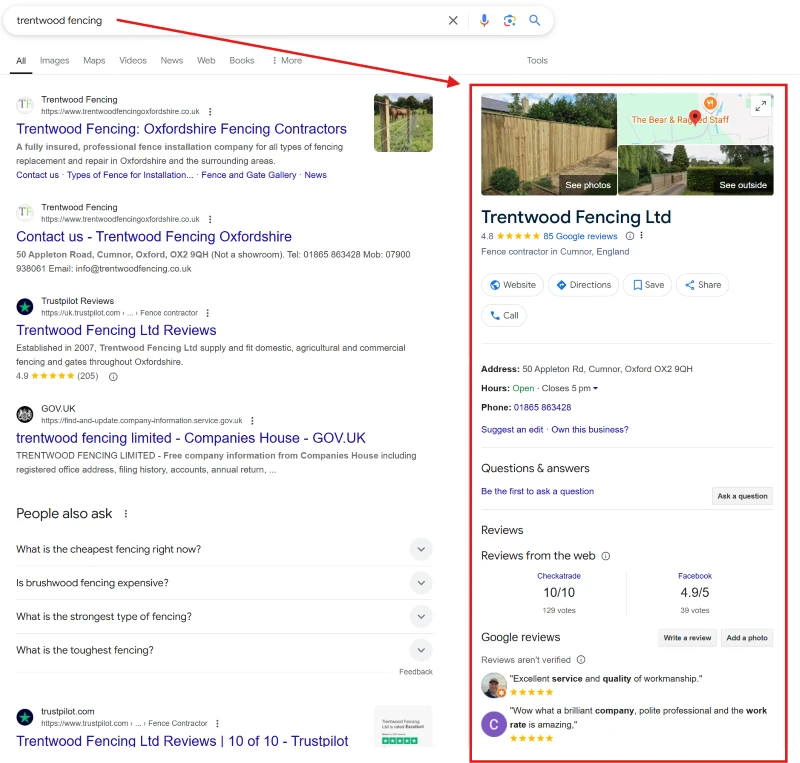Open 'Contact us - Trentwood Fencing Oxfordshire' result

point(154,237)
